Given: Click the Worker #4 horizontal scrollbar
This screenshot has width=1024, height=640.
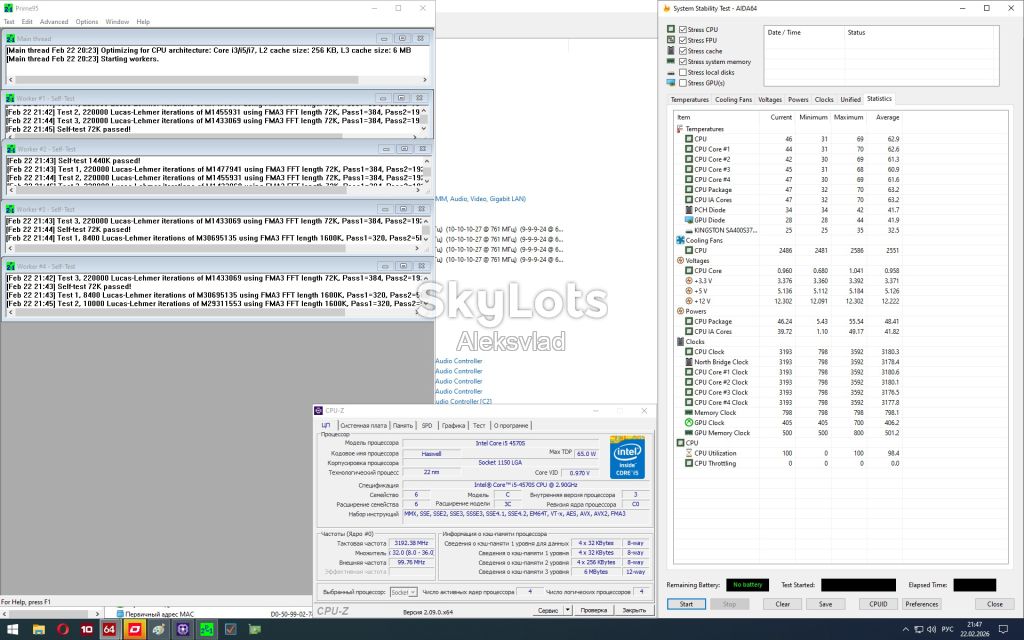Looking at the screenshot, I should pos(213,312).
